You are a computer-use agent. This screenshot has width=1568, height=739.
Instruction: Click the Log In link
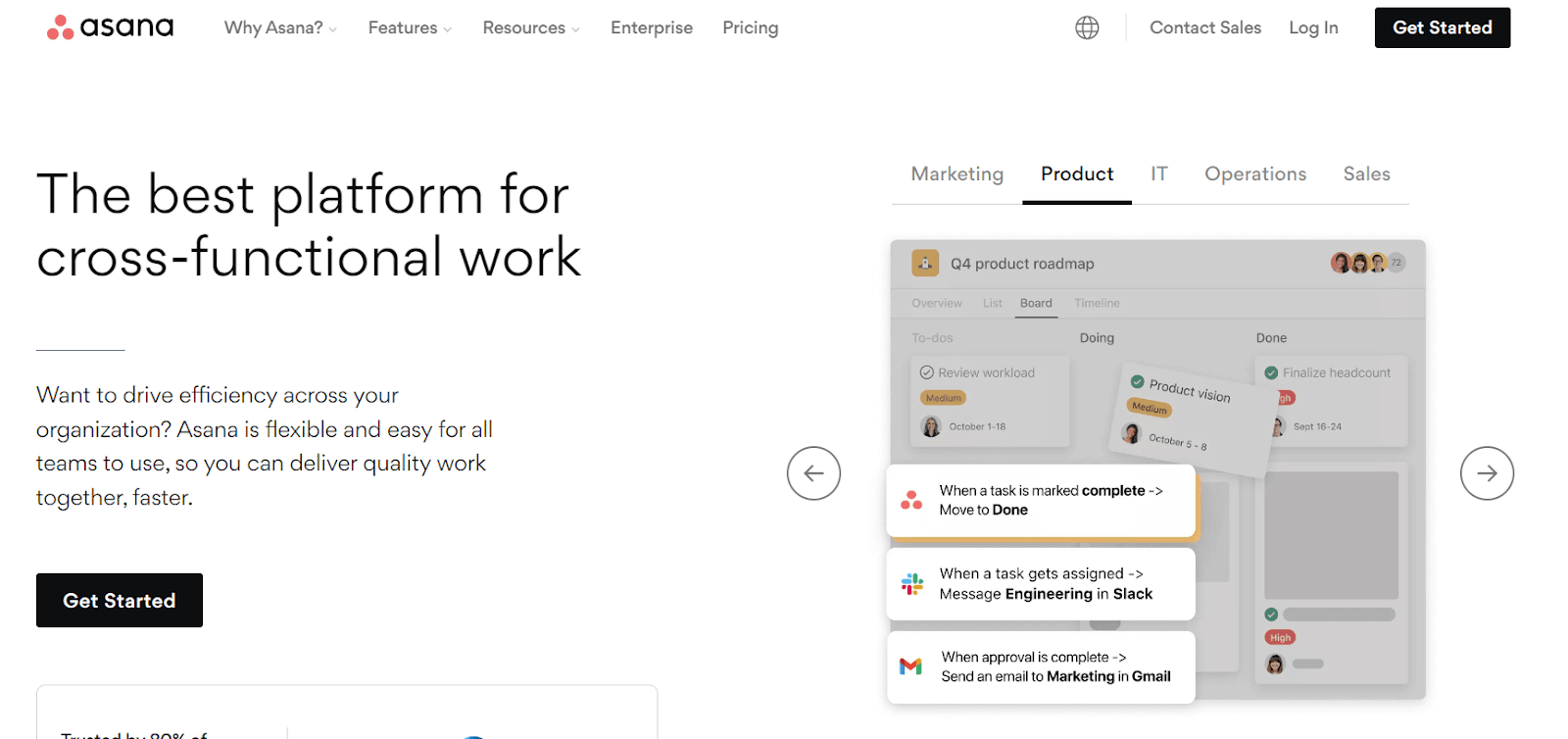(x=1313, y=27)
